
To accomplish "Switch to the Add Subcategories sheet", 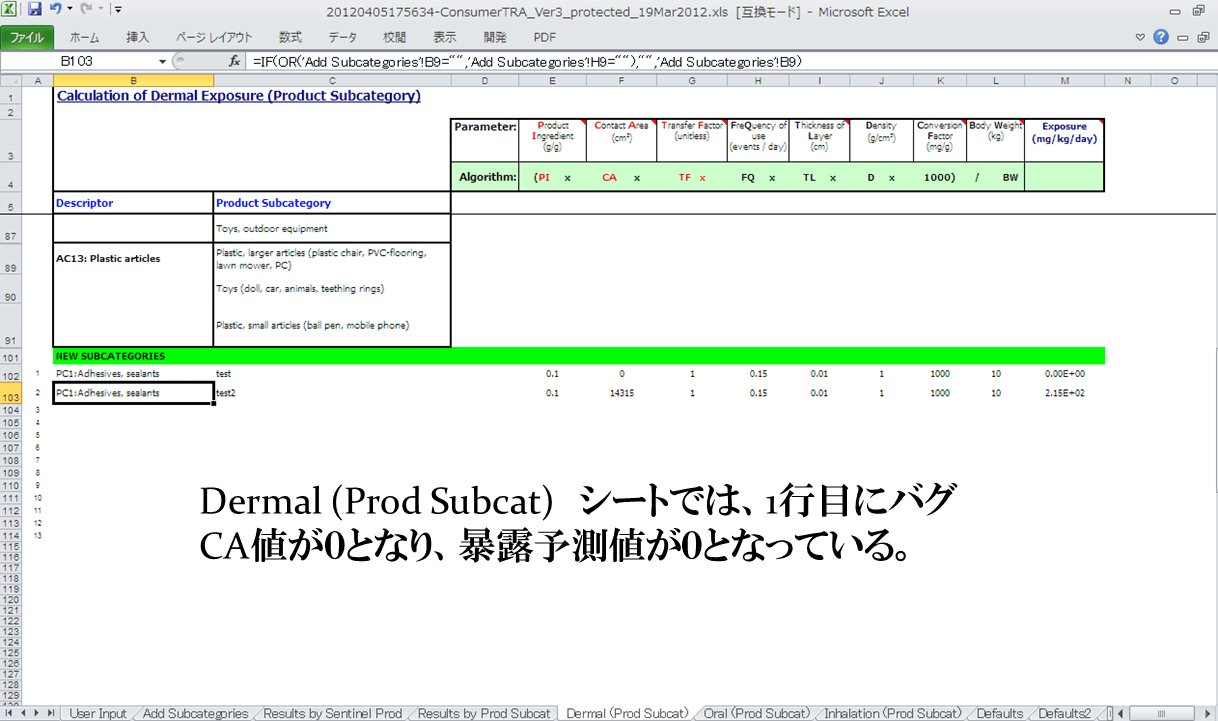I will coord(194,713).
